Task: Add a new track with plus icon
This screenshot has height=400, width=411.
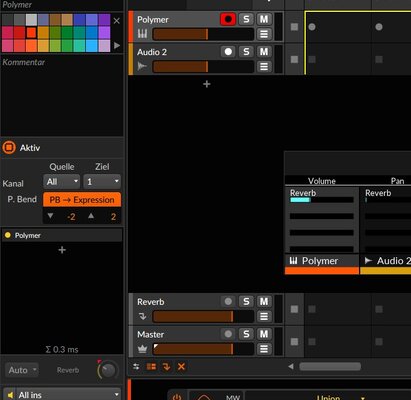Action: tap(207, 84)
